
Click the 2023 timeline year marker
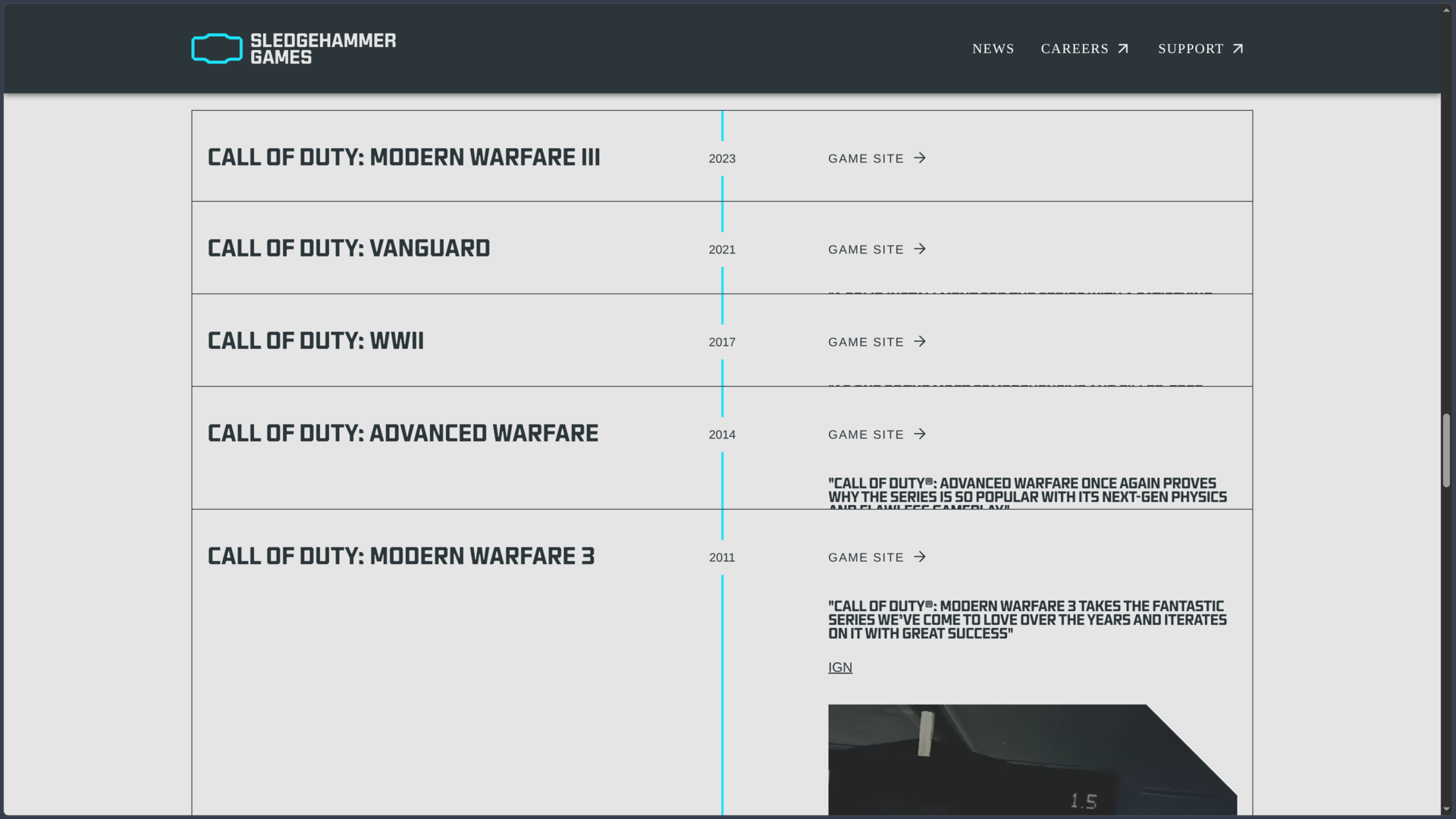click(x=722, y=158)
